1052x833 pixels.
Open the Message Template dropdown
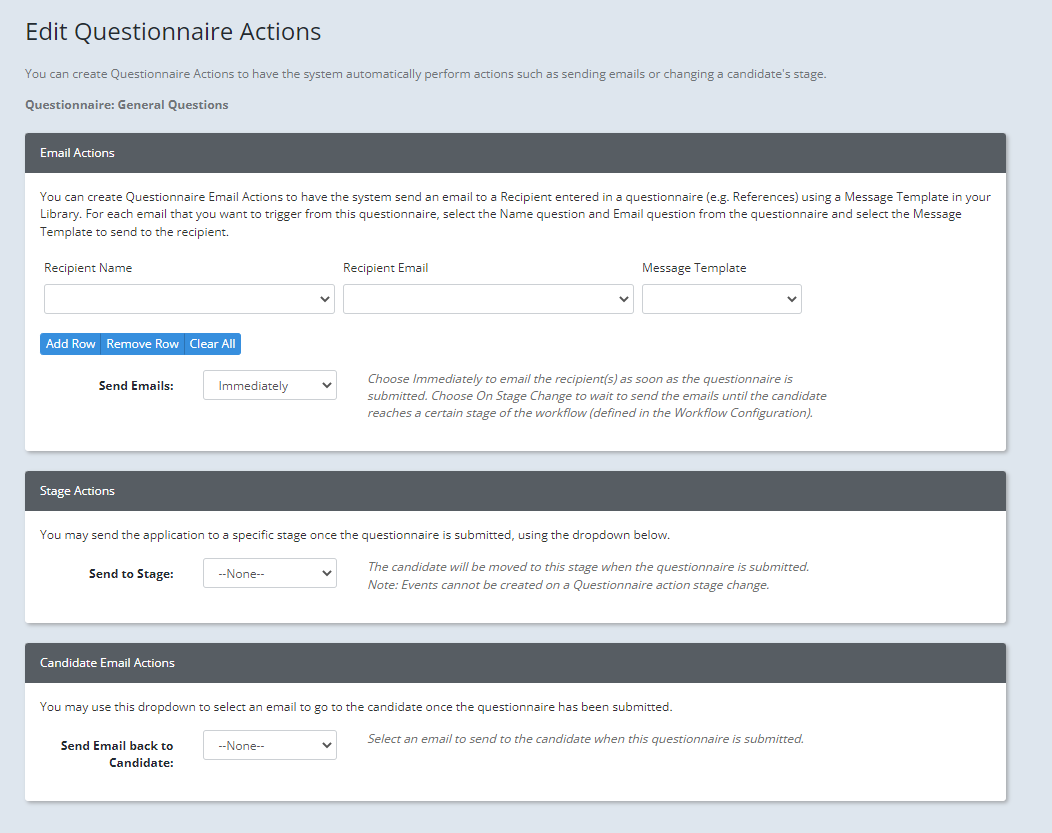click(721, 298)
